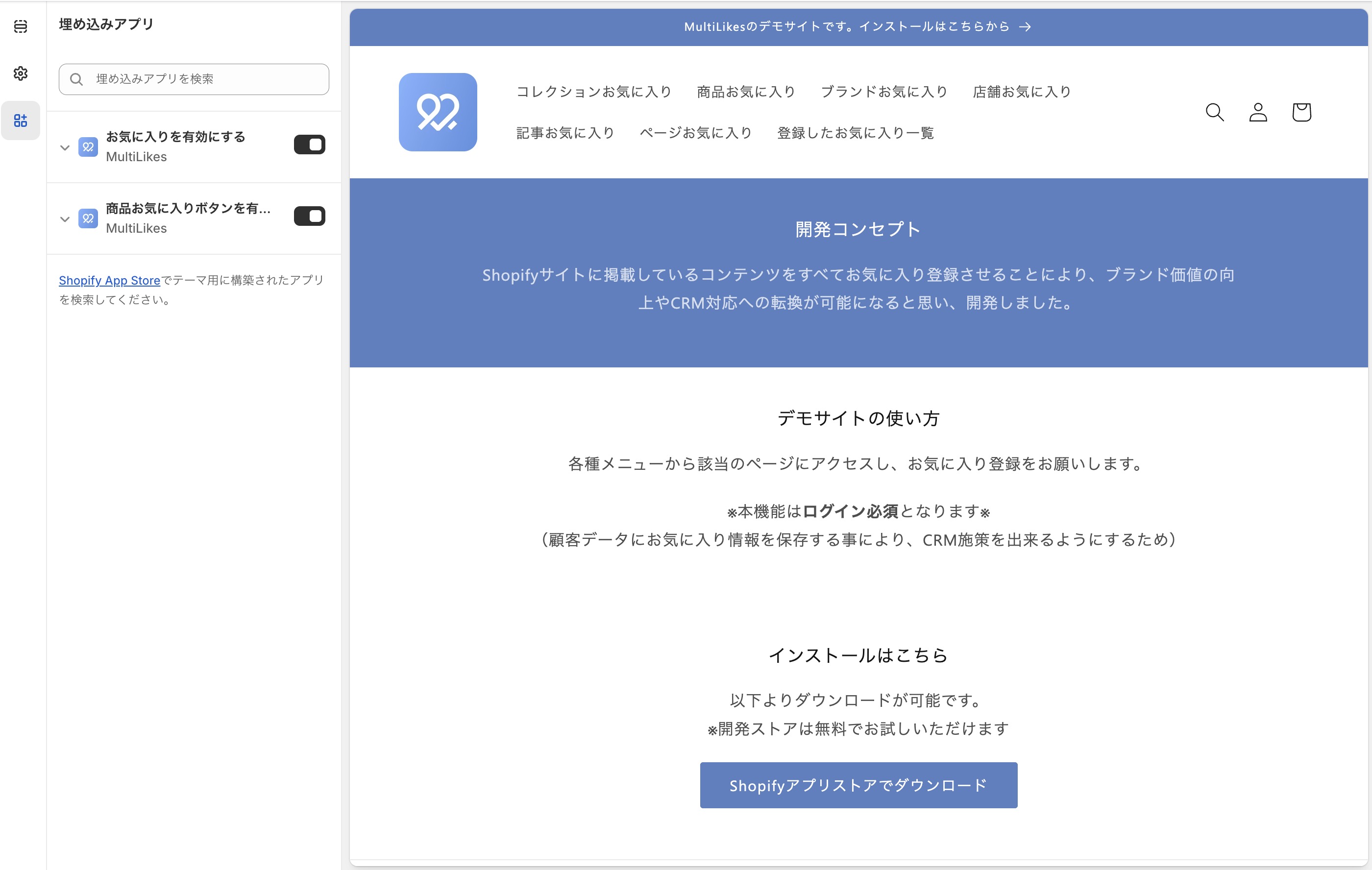Expand the 商品お気に入りボタン embed settings

[65, 219]
